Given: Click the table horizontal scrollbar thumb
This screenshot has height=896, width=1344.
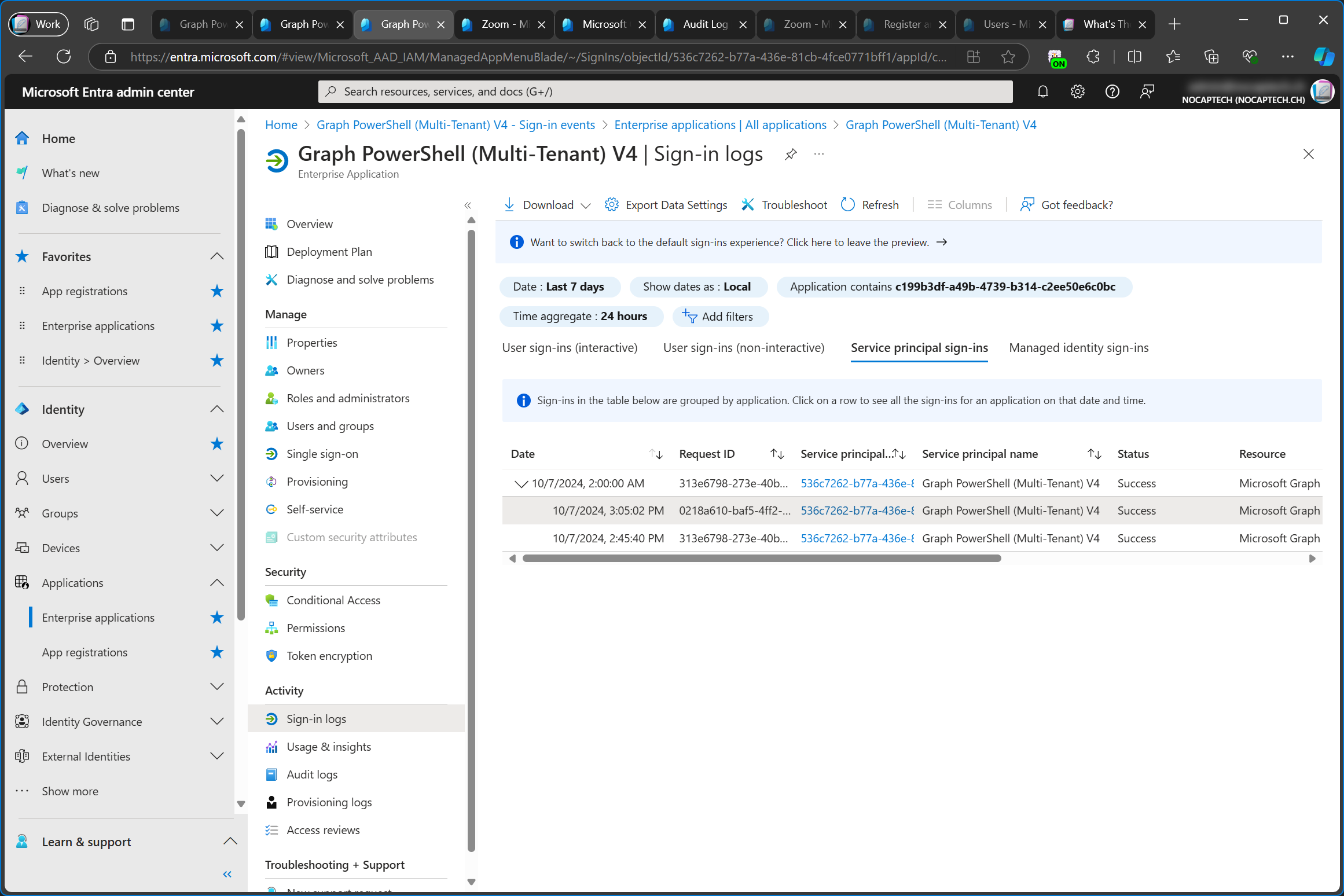Looking at the screenshot, I should point(761,559).
